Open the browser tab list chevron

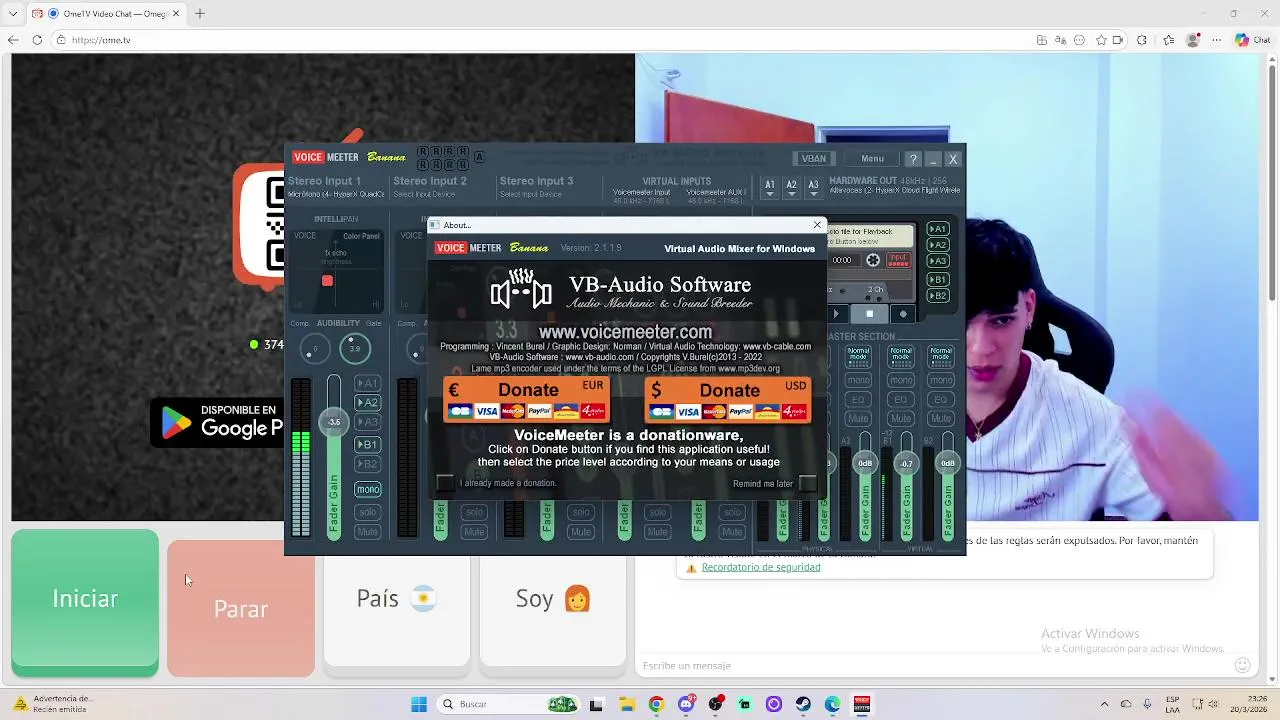point(14,14)
